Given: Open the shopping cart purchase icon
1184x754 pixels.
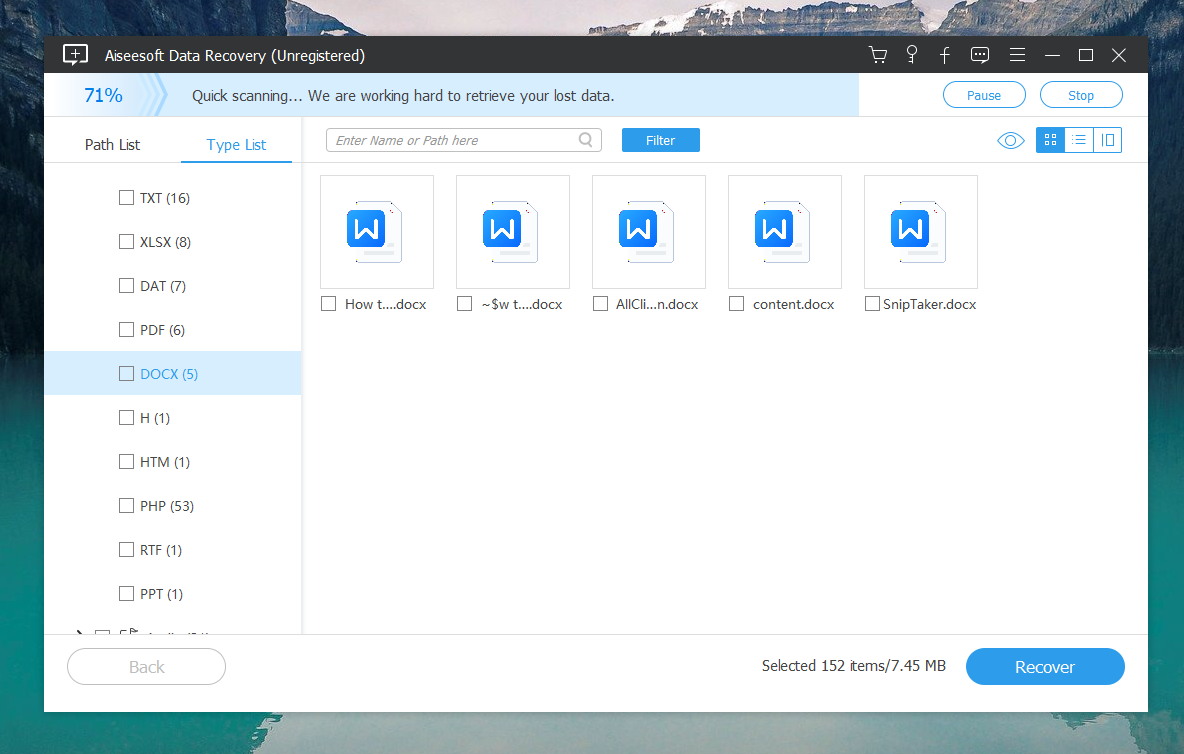Looking at the screenshot, I should (878, 55).
